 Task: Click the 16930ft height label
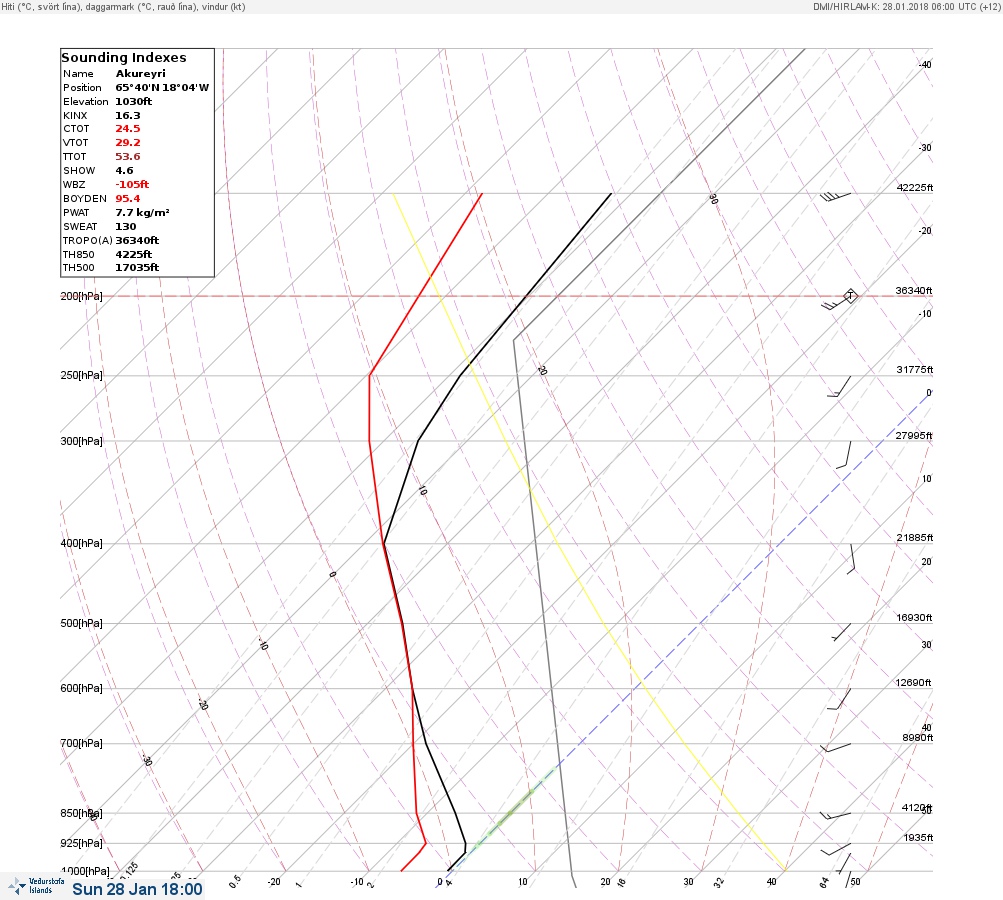pyautogui.click(x=914, y=617)
